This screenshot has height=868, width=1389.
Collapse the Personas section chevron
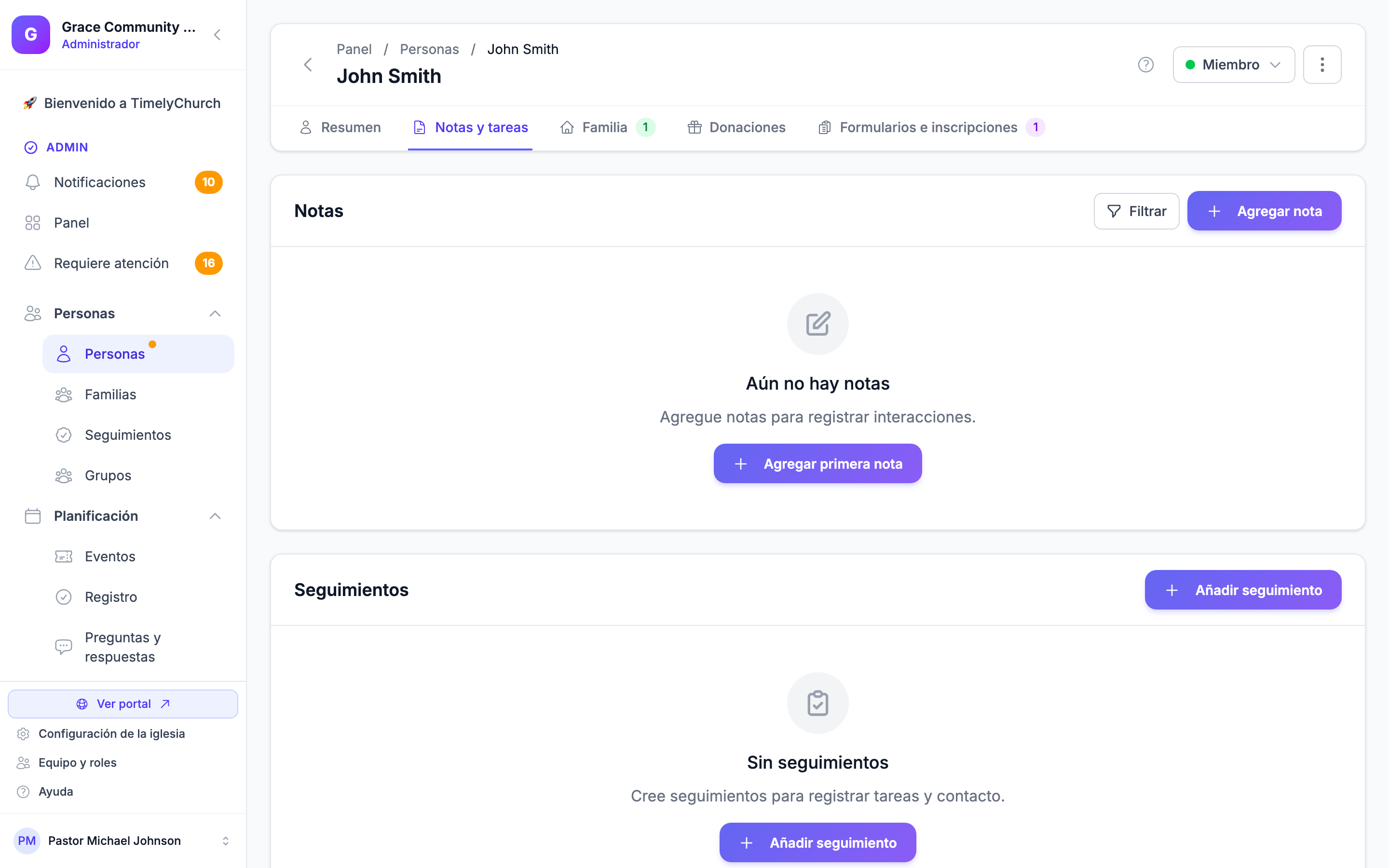tap(215, 313)
